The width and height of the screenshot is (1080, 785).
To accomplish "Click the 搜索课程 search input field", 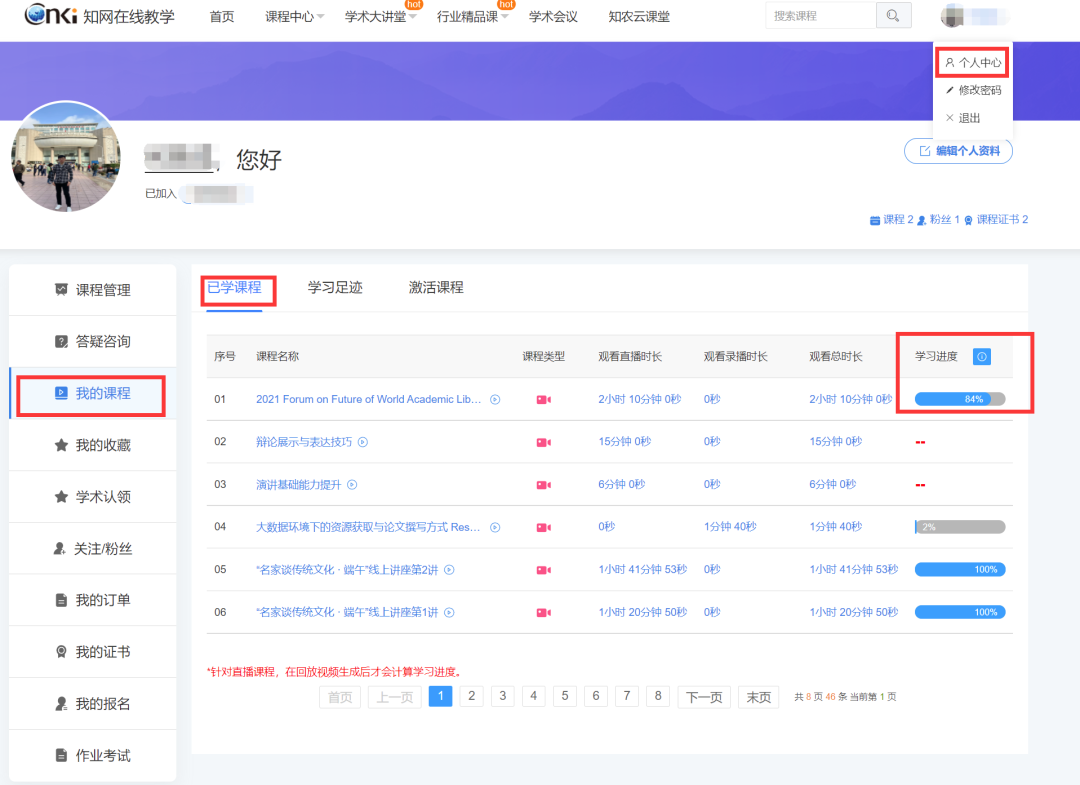I will point(821,16).
